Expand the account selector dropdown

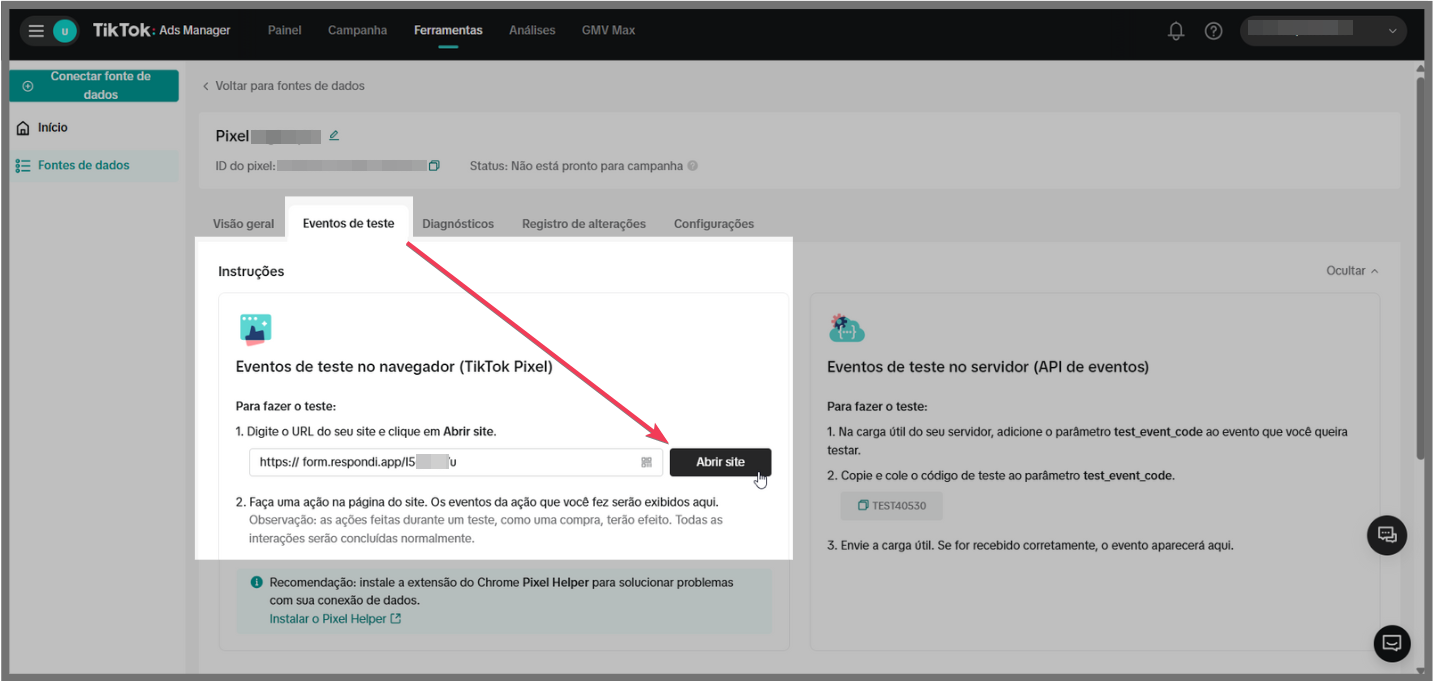click(x=1323, y=31)
